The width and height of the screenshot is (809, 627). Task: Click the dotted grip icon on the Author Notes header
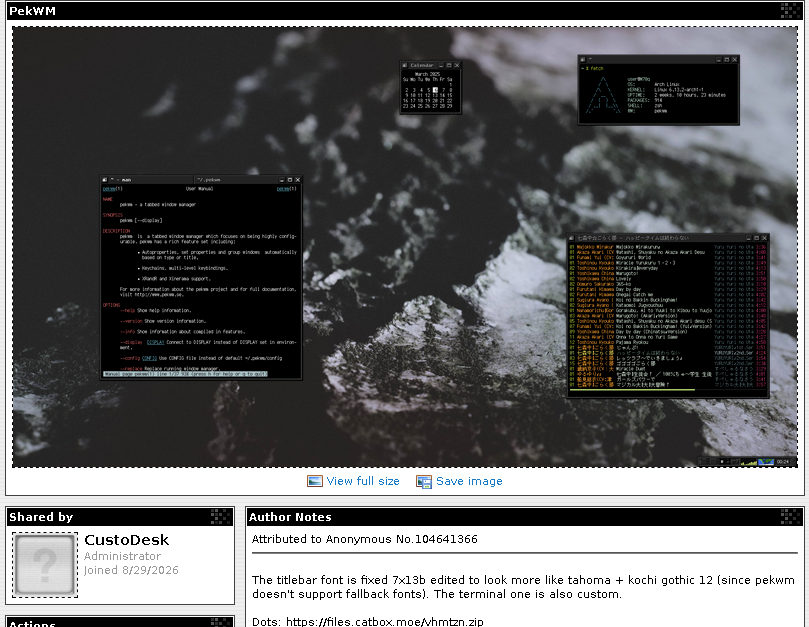pyautogui.click(x=790, y=517)
